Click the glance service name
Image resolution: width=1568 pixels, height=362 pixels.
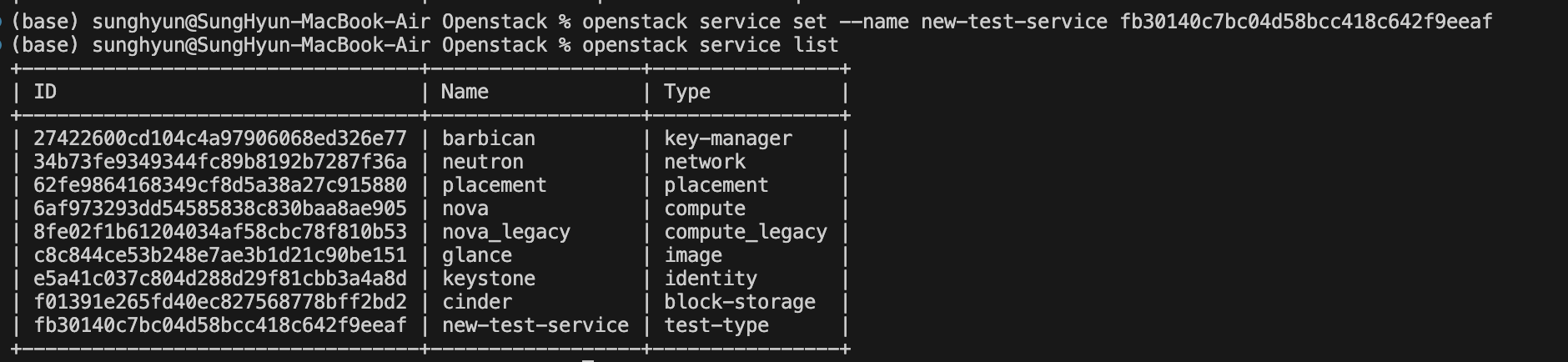click(477, 255)
